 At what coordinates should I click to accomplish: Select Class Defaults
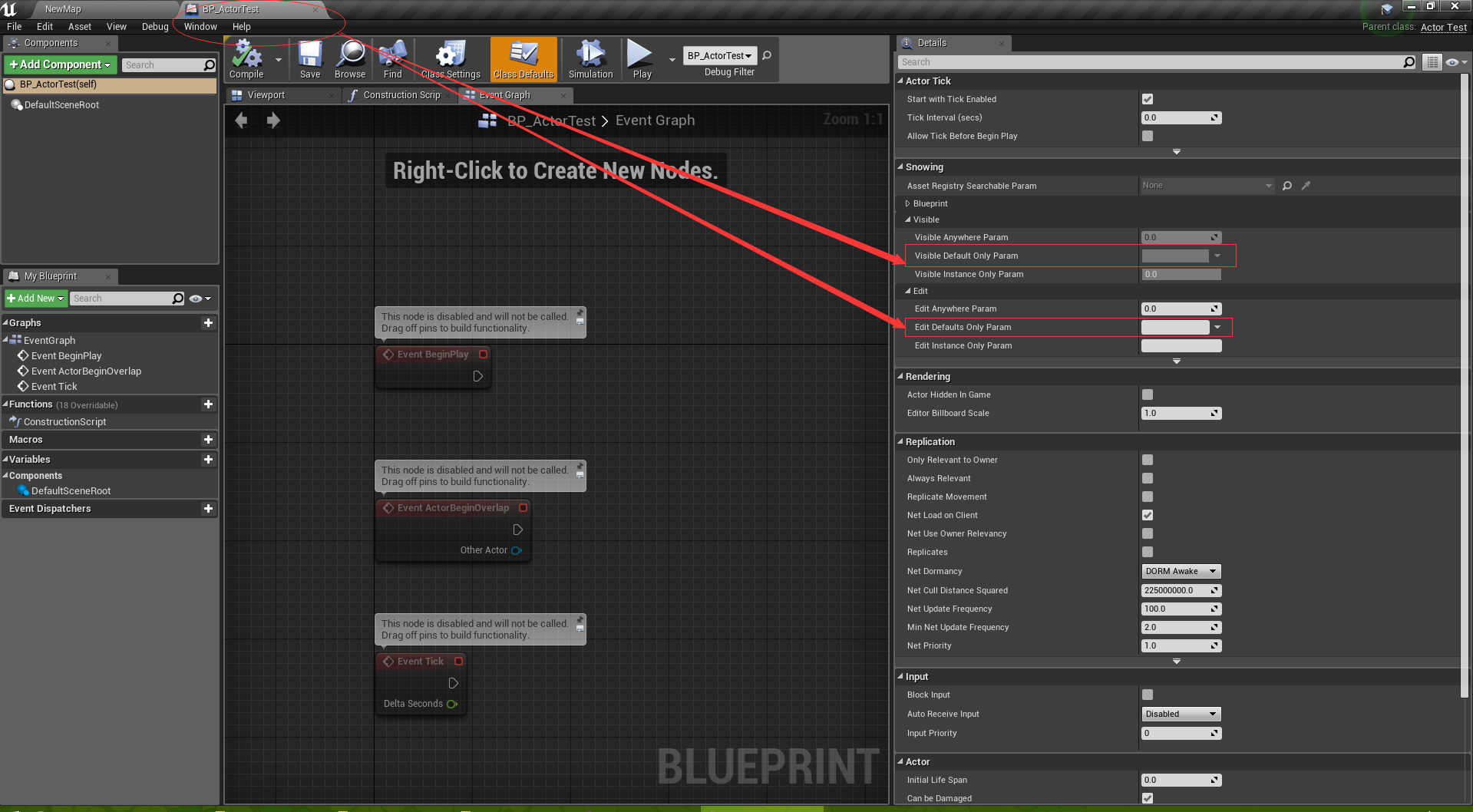pos(523,59)
